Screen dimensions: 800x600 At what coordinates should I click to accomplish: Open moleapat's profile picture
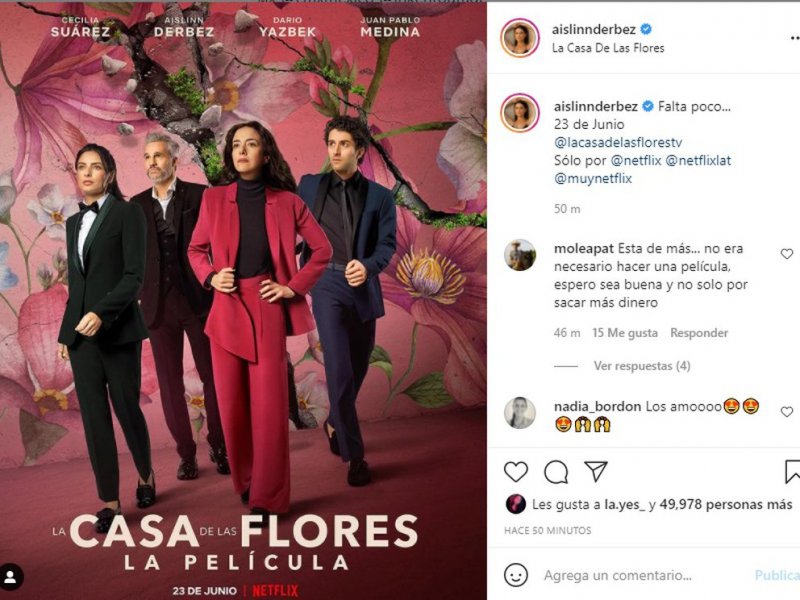coord(520,255)
